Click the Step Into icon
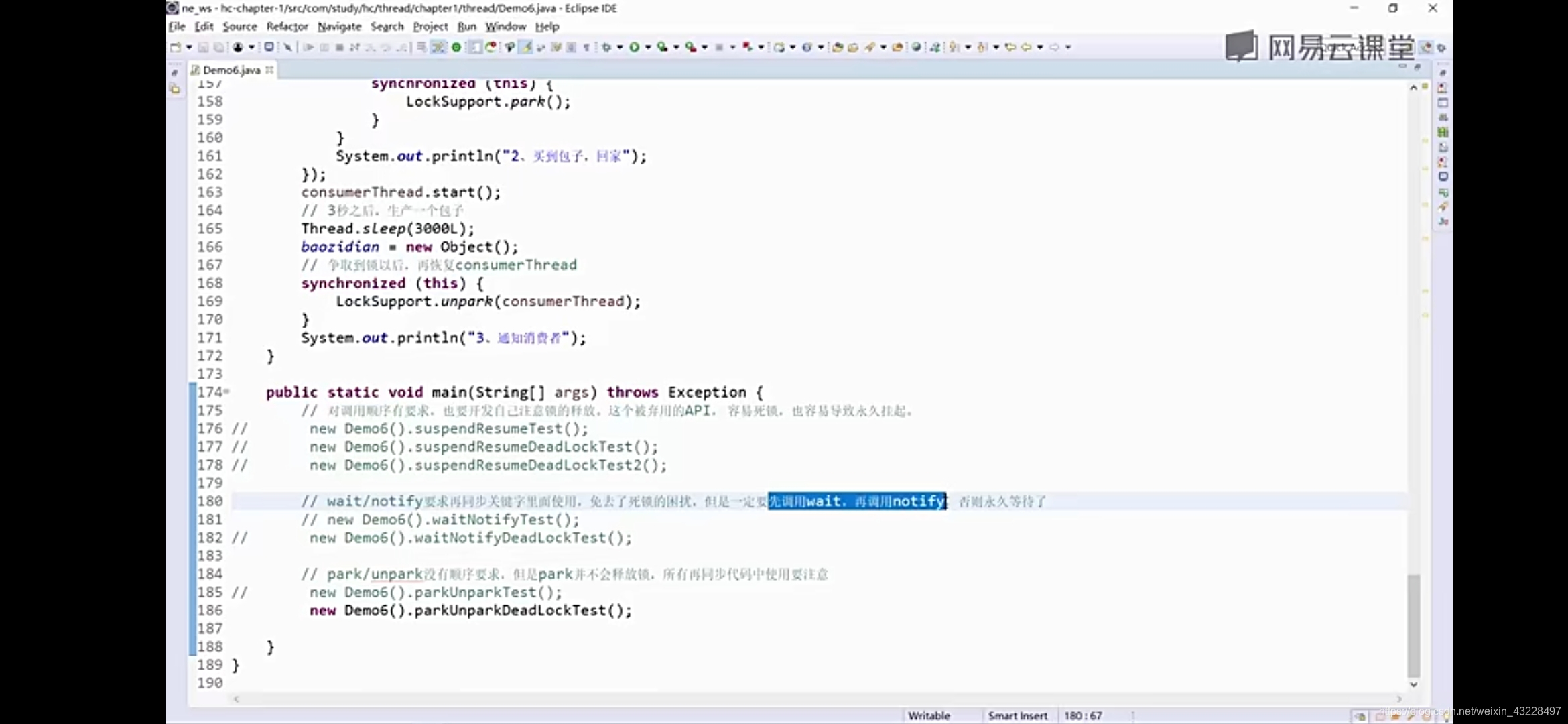Screen dimensions: 1568x724 click(x=369, y=47)
